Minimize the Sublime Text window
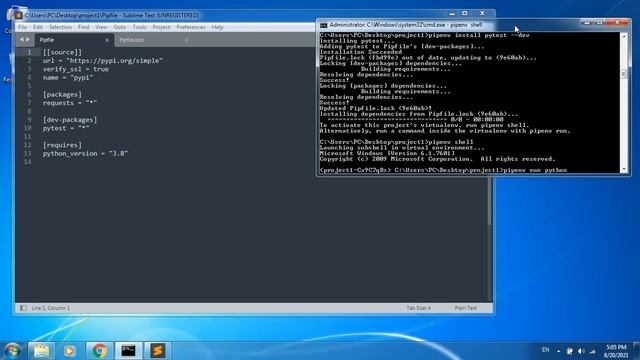The width and height of the screenshot is (640, 360). (452, 13)
